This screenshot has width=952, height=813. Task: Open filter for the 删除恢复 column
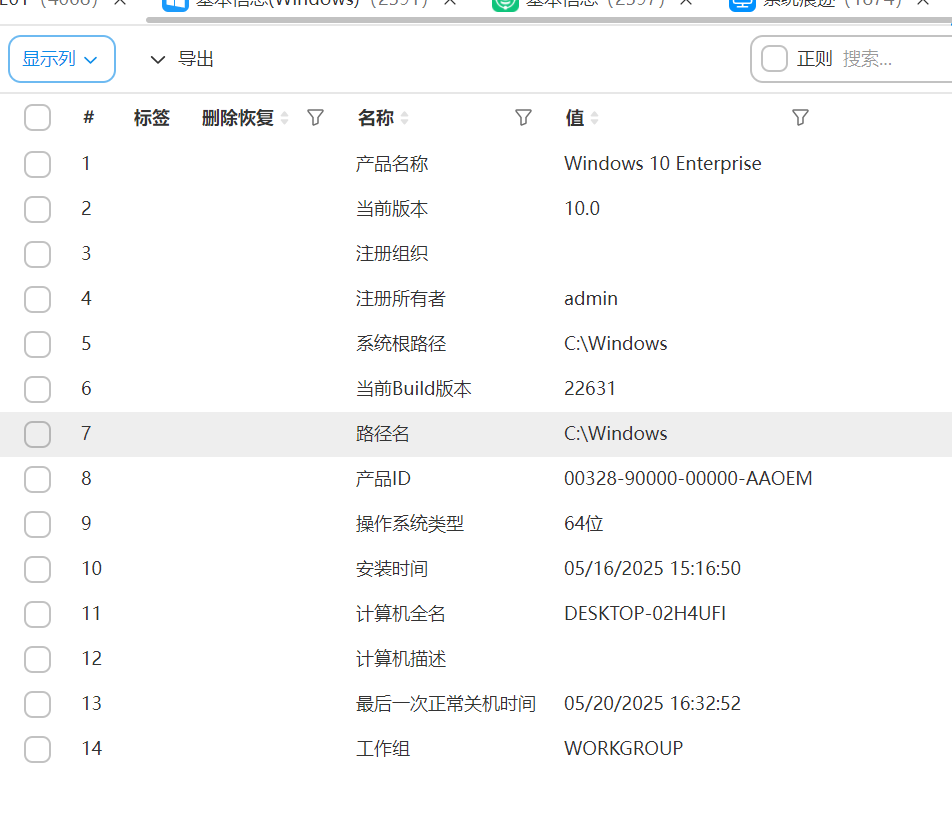click(x=315, y=118)
